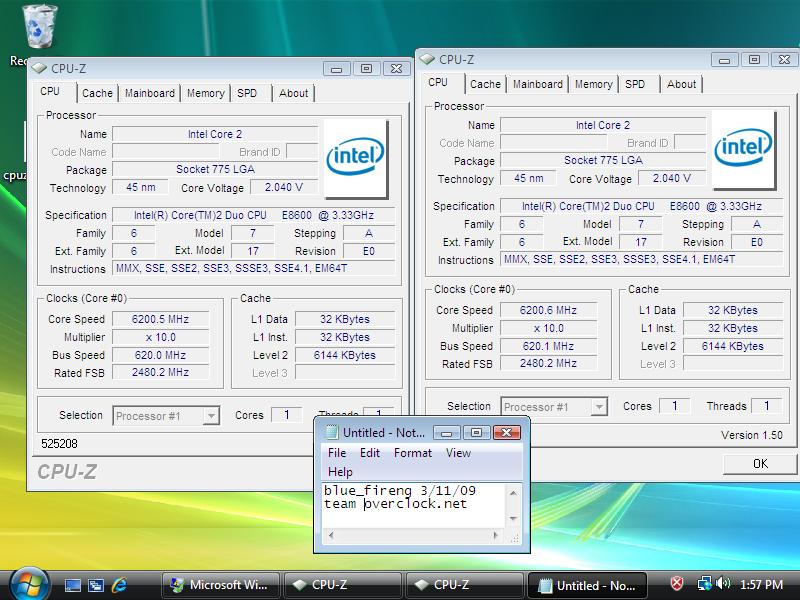Maximize the Notepad window
The height and width of the screenshot is (600, 800).
(477, 433)
